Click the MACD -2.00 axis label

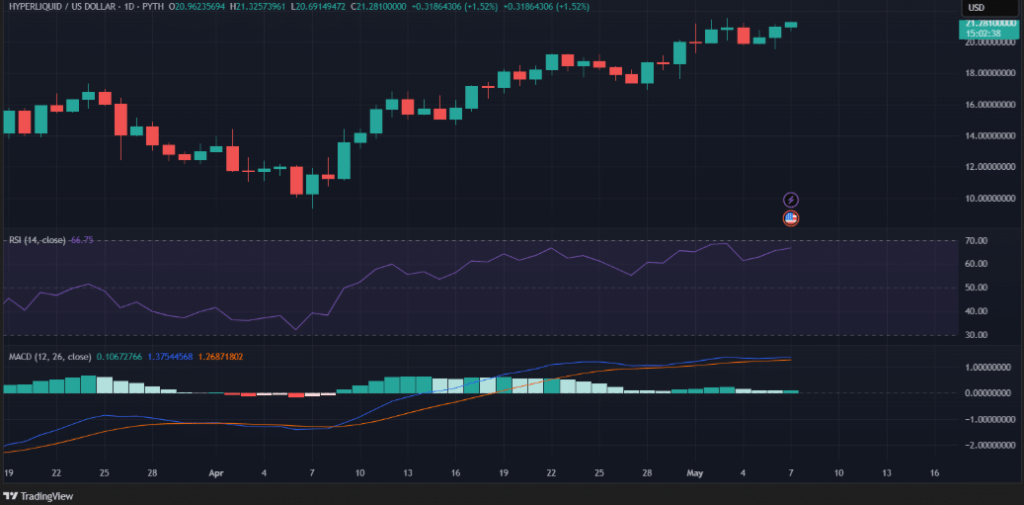(x=989, y=445)
